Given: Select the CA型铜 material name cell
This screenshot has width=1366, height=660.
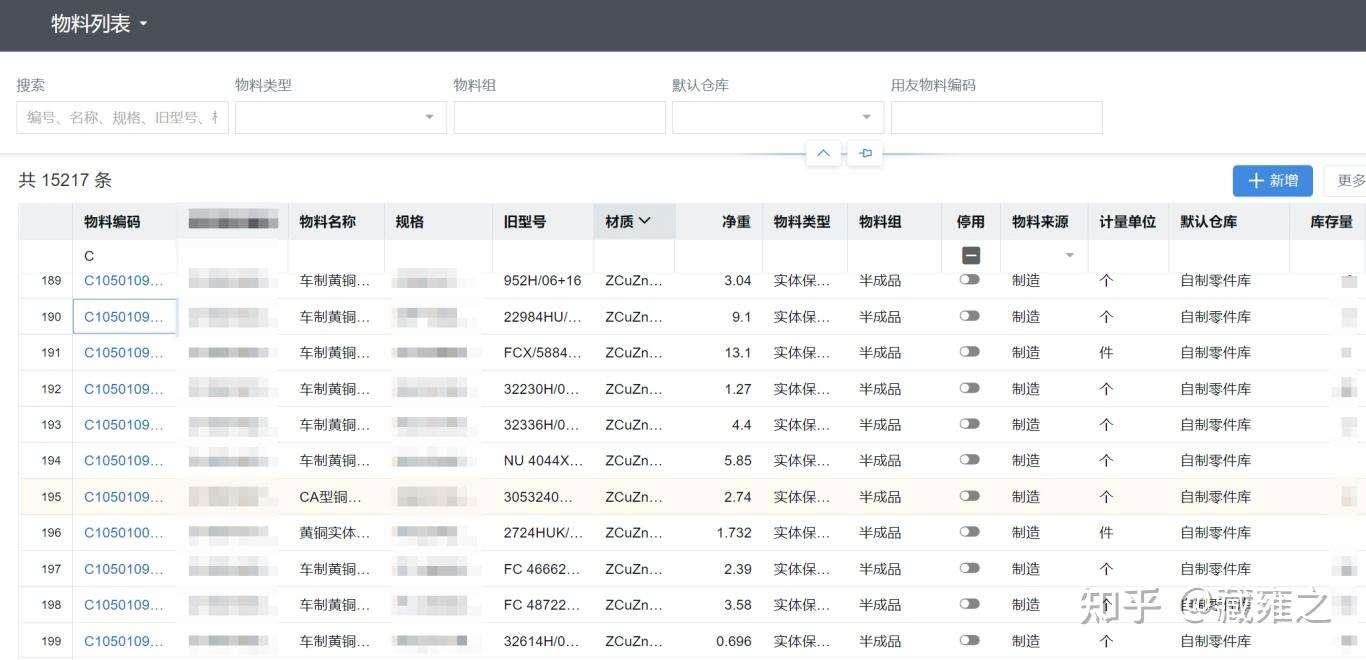Looking at the screenshot, I should [x=336, y=497].
